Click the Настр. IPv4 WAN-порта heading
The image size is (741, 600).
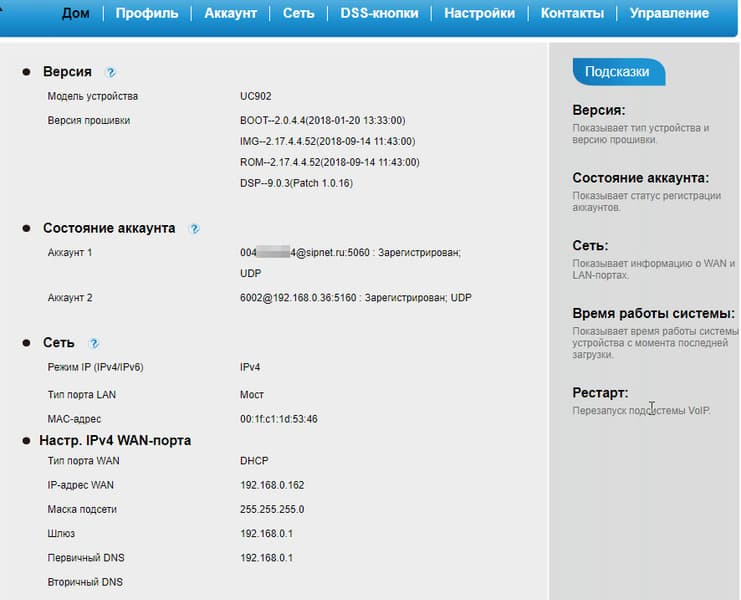(115, 440)
